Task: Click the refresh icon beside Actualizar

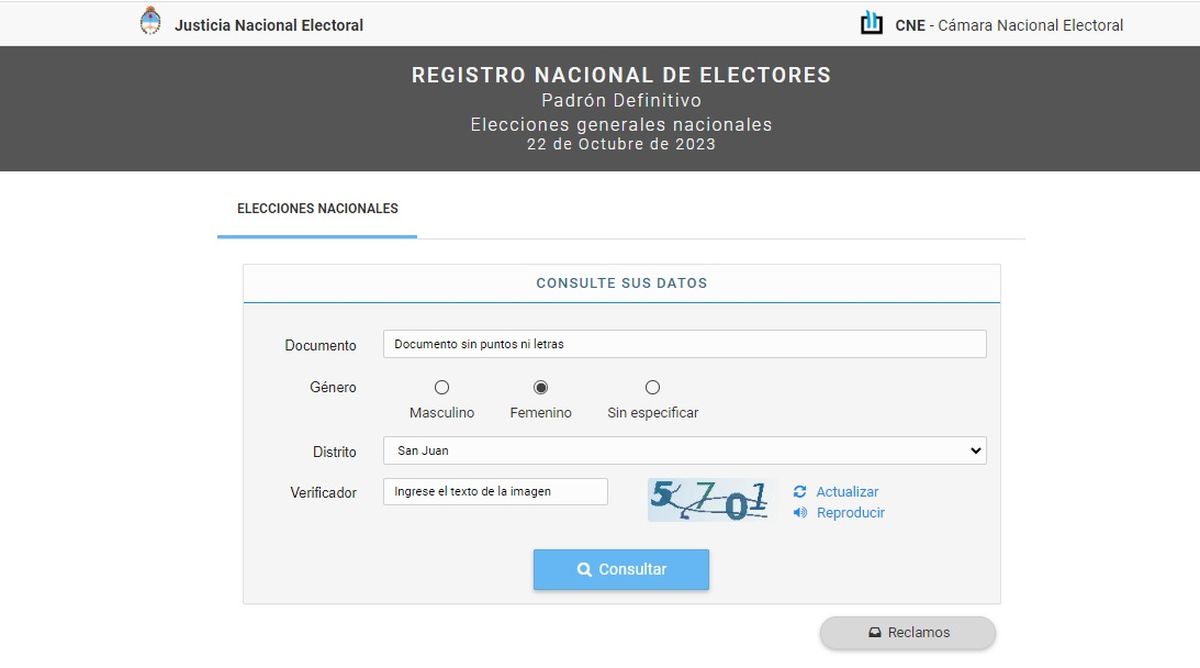Action: point(800,492)
